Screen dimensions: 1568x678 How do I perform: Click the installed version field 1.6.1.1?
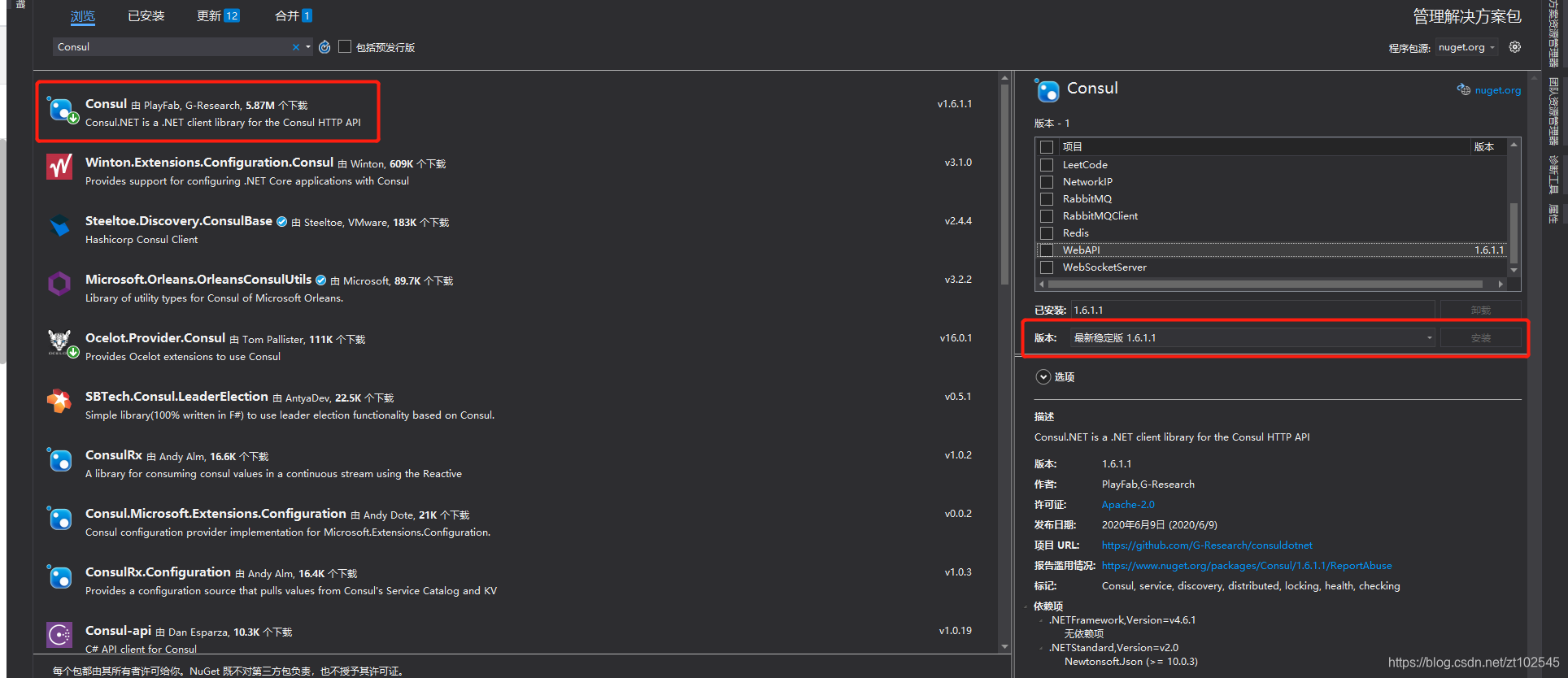point(1252,311)
